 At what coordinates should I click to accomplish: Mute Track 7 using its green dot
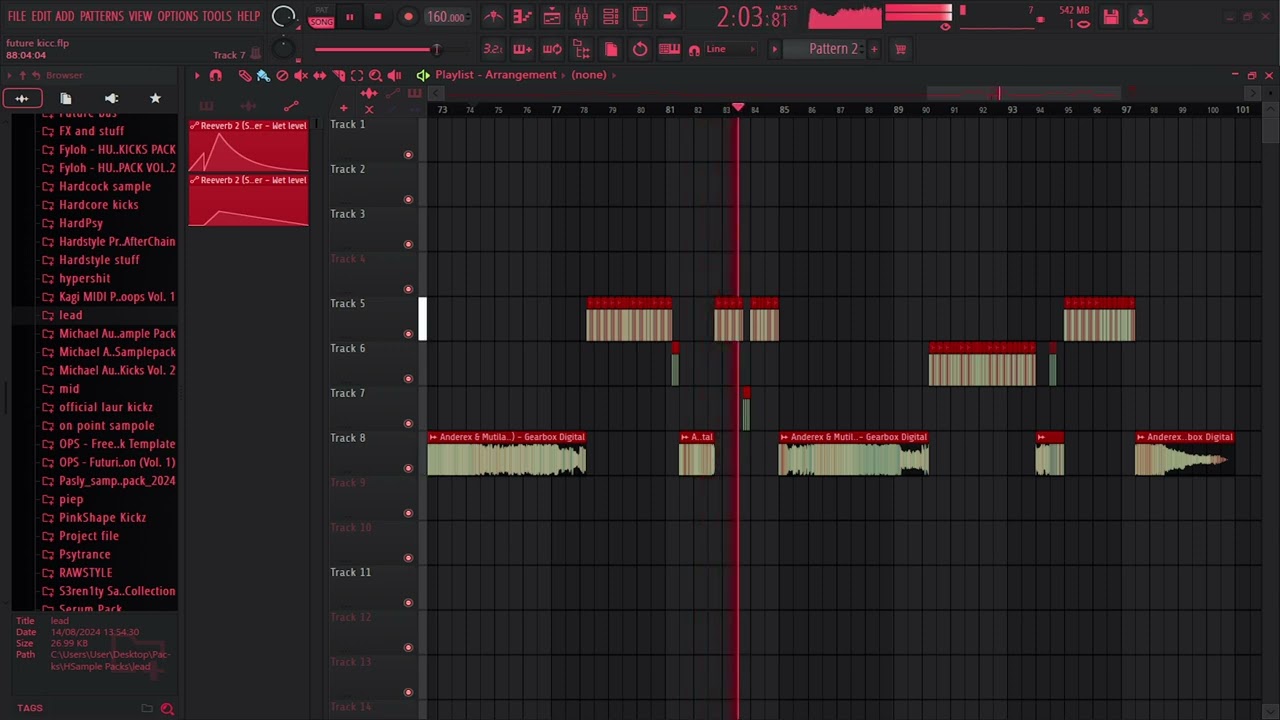coord(408,423)
